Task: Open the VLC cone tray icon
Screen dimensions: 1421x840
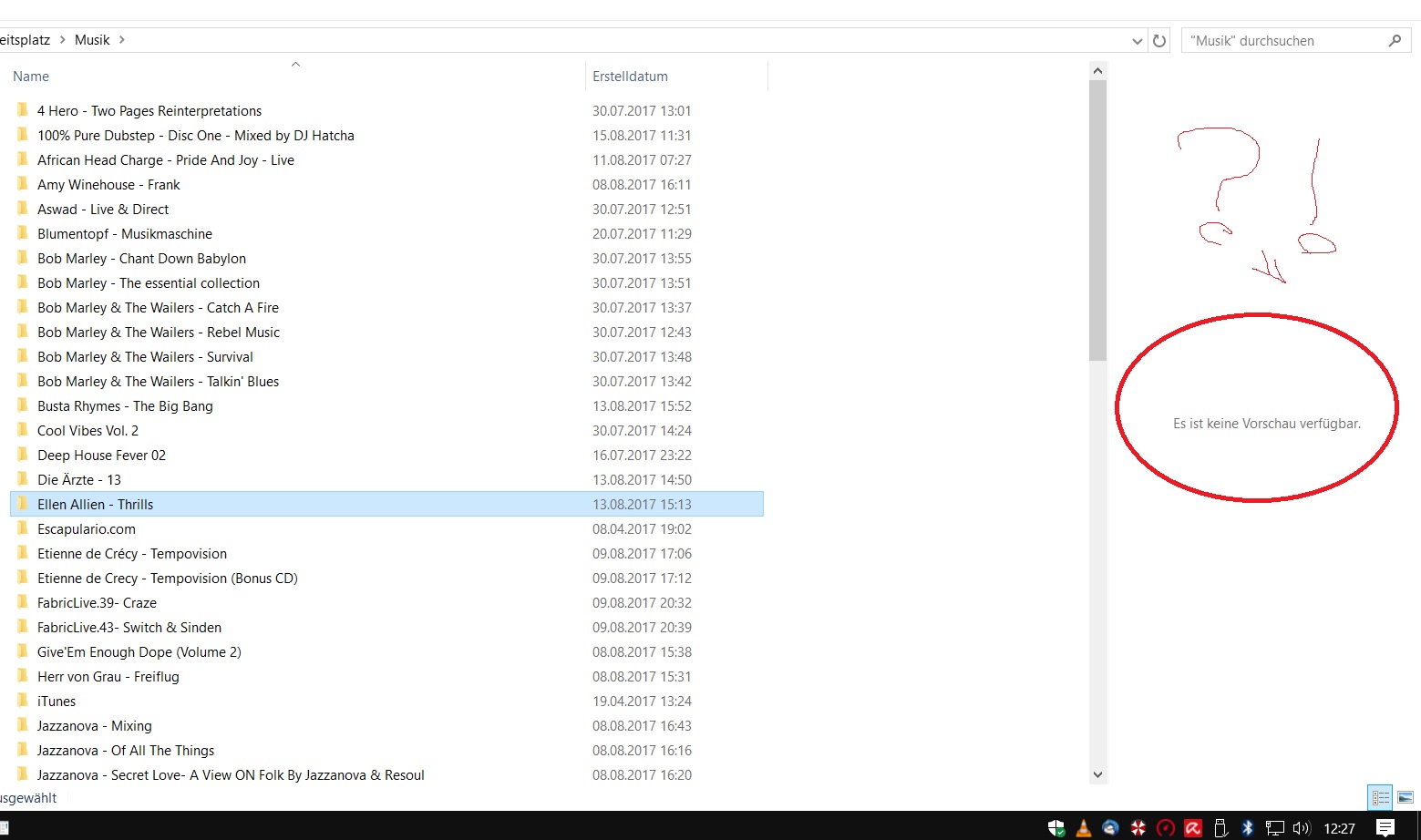Action: [1084, 828]
